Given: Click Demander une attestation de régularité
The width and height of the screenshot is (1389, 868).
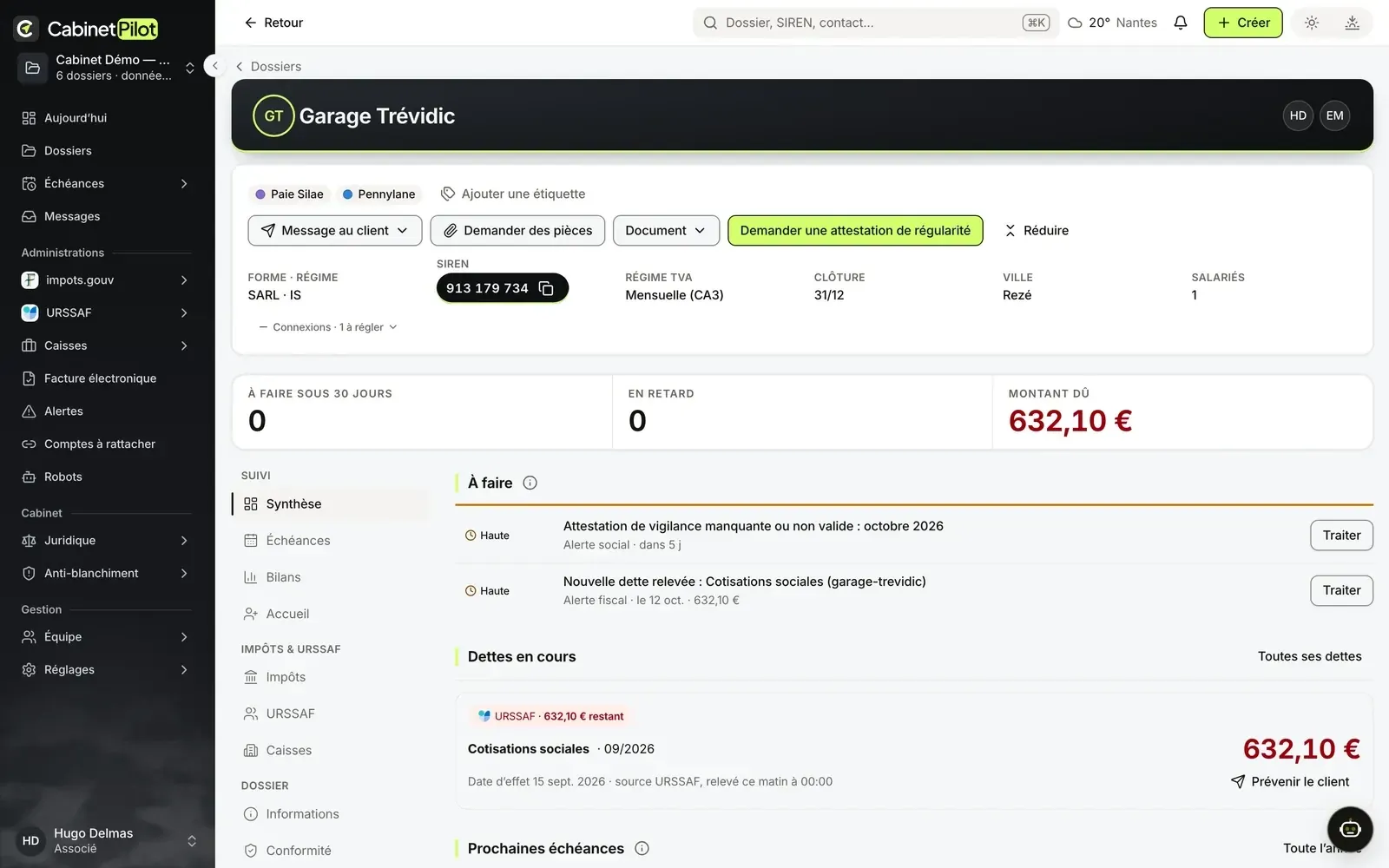Looking at the screenshot, I should pyautogui.click(x=855, y=230).
